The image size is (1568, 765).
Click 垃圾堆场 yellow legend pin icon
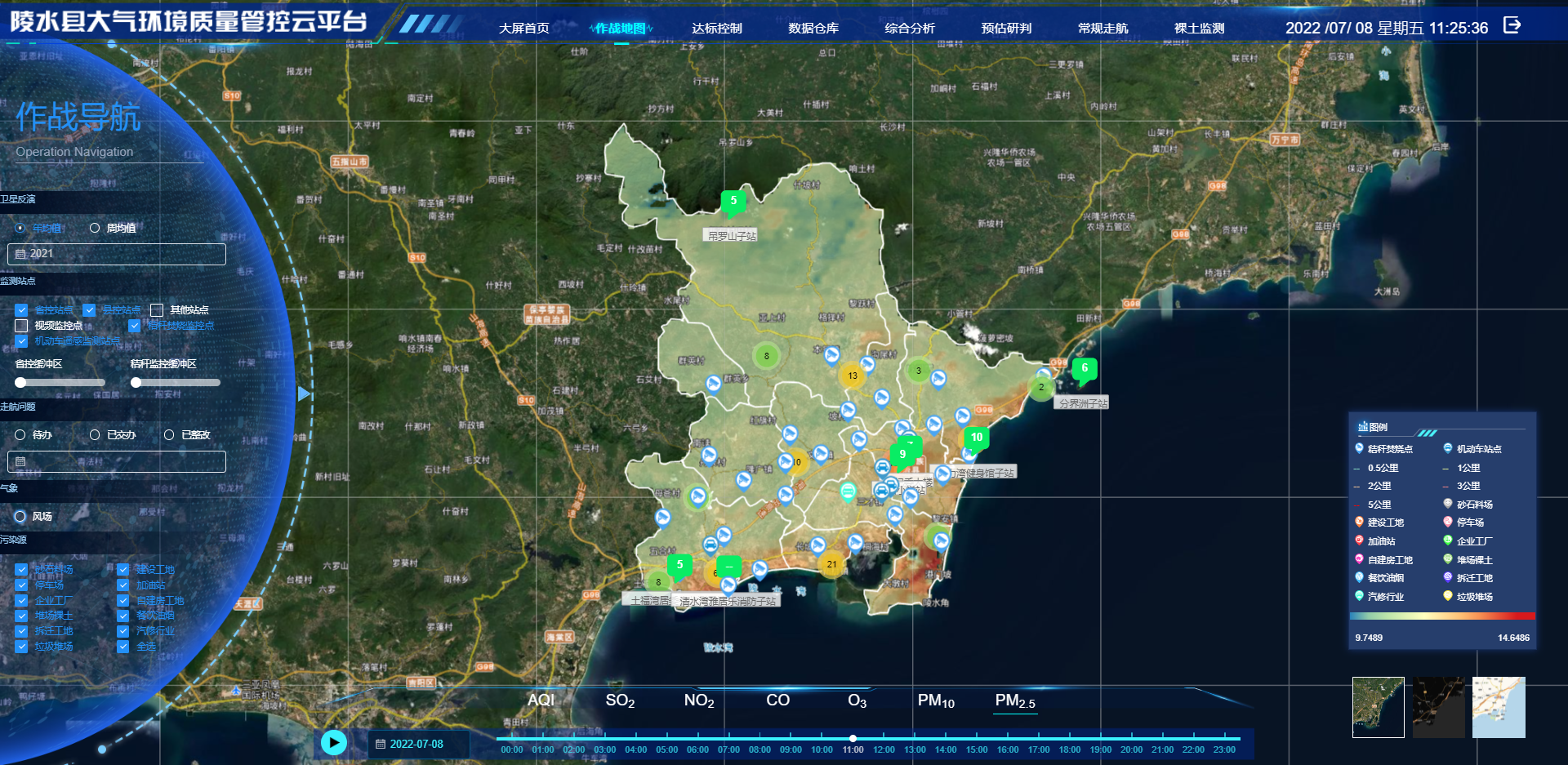tap(1448, 596)
